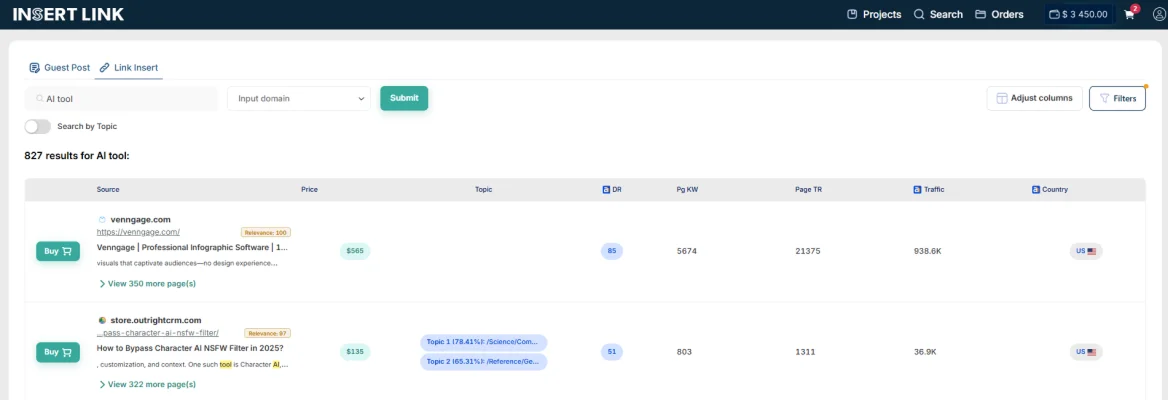Toggle the Search by Topic switch

coord(38,127)
